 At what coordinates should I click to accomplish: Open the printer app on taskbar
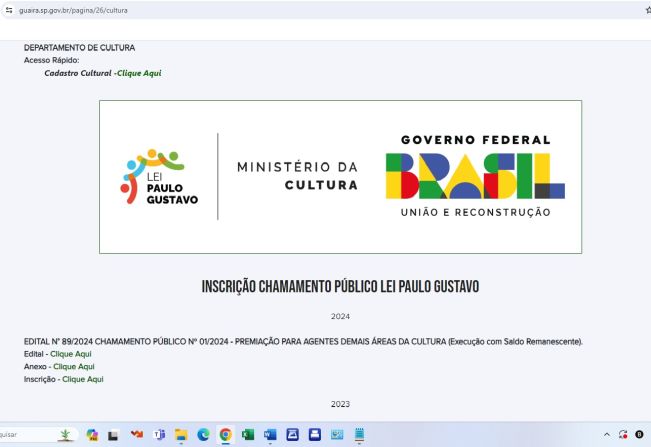click(x=315, y=435)
